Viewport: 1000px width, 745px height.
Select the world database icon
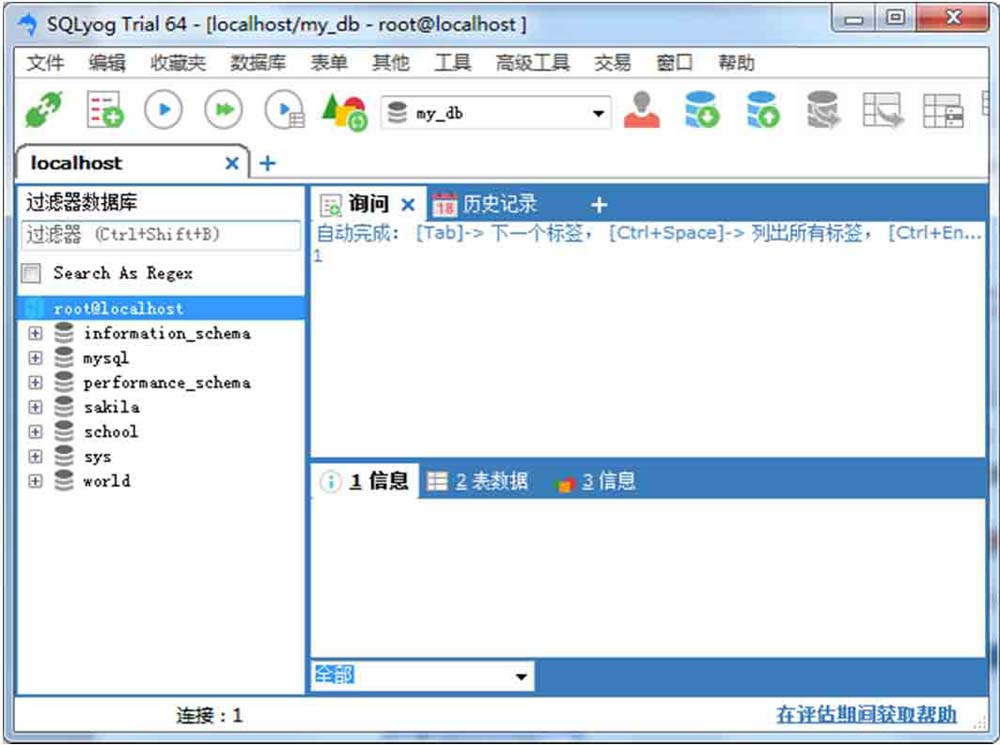click(64, 480)
